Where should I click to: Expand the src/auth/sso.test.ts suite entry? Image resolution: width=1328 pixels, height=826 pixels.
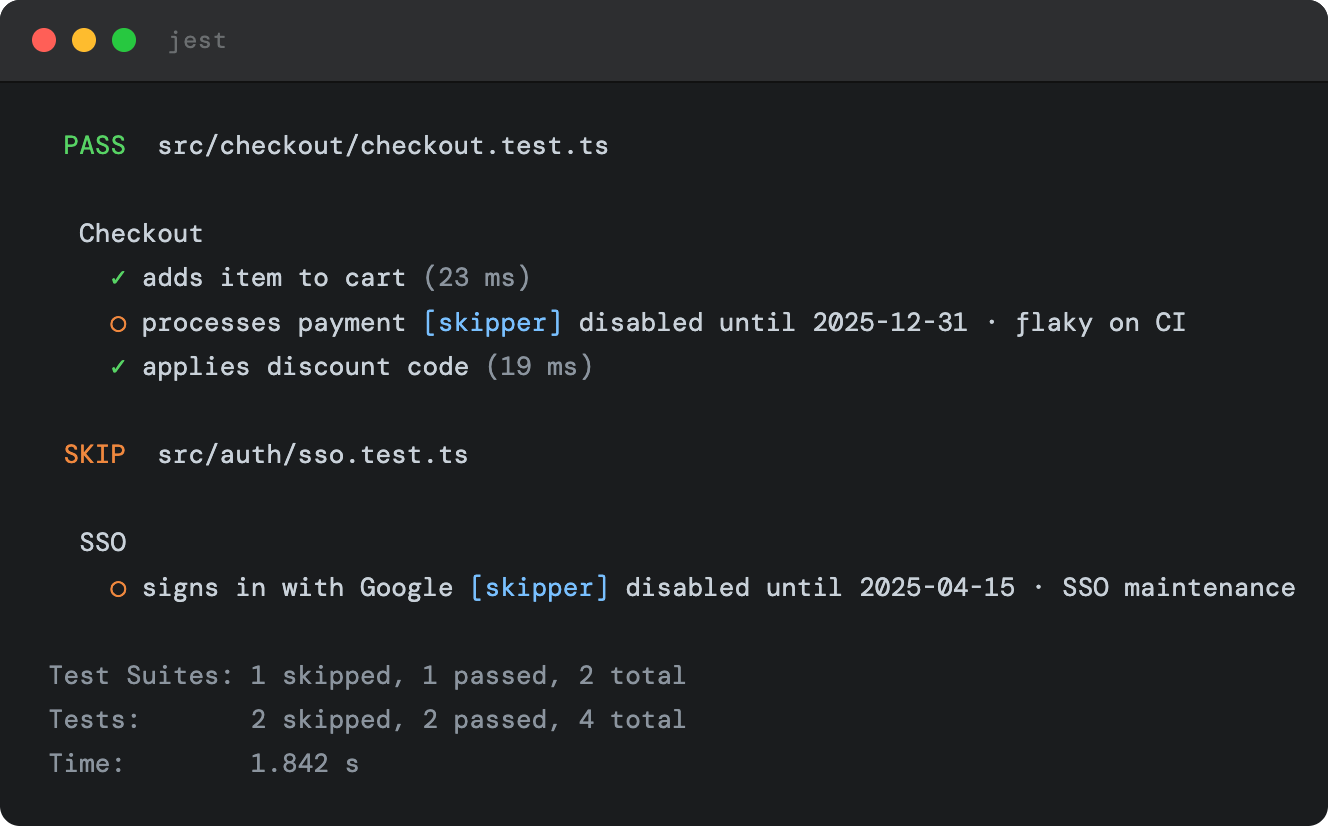311,454
